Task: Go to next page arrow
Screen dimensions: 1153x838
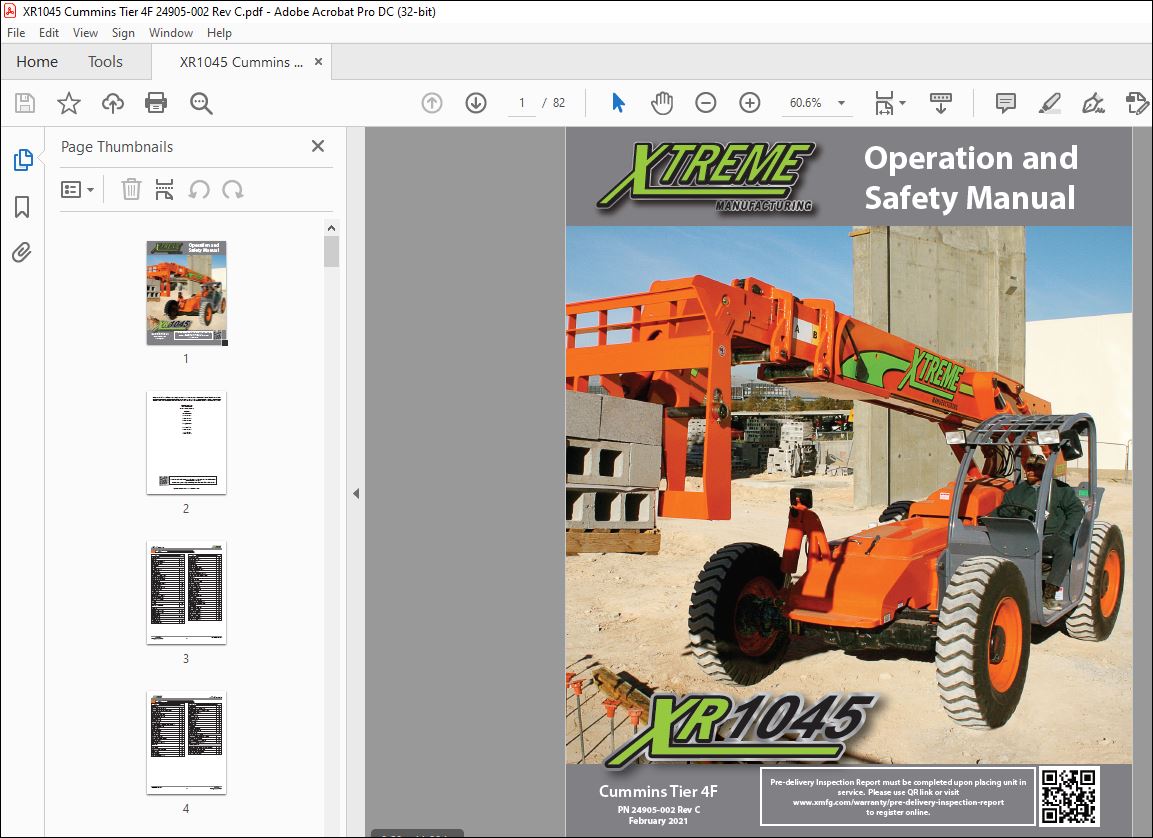Action: pyautogui.click(x=476, y=103)
